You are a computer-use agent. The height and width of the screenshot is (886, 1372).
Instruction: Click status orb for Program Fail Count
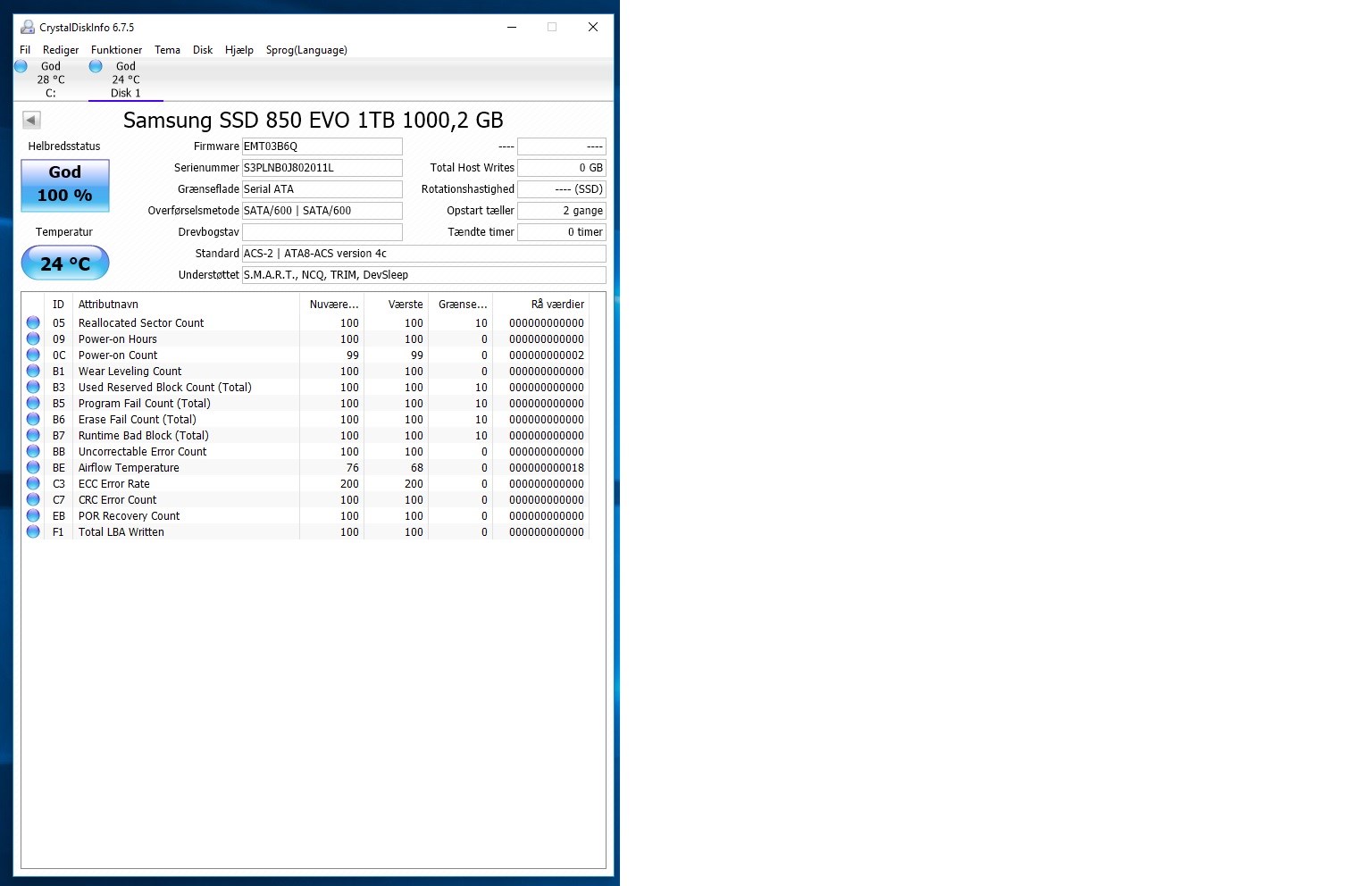[x=33, y=403]
